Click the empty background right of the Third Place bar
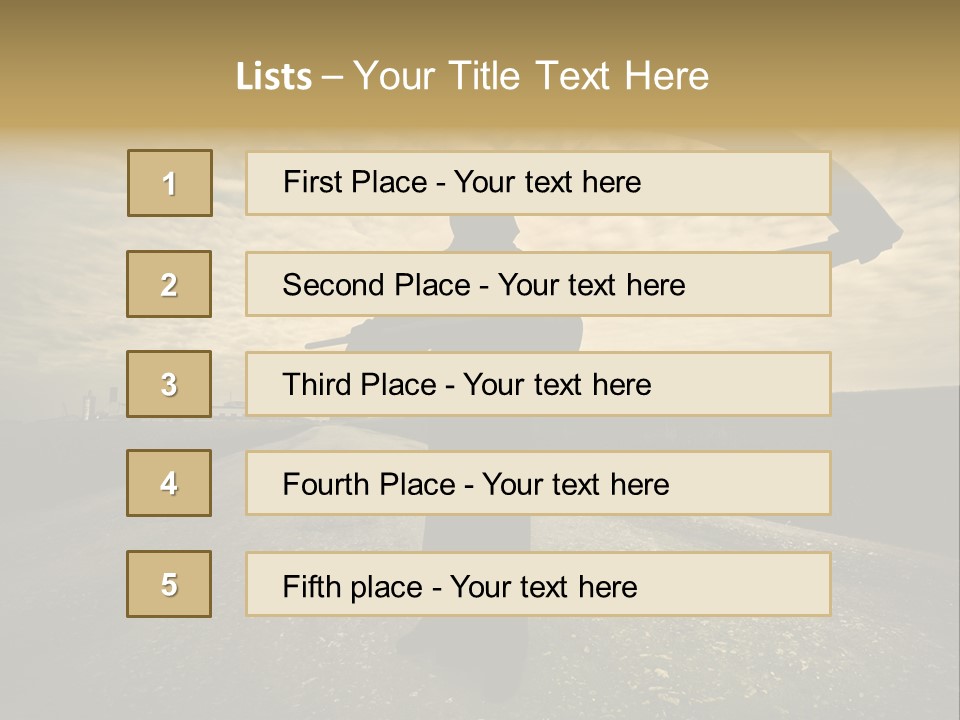960x720 pixels. (x=895, y=384)
